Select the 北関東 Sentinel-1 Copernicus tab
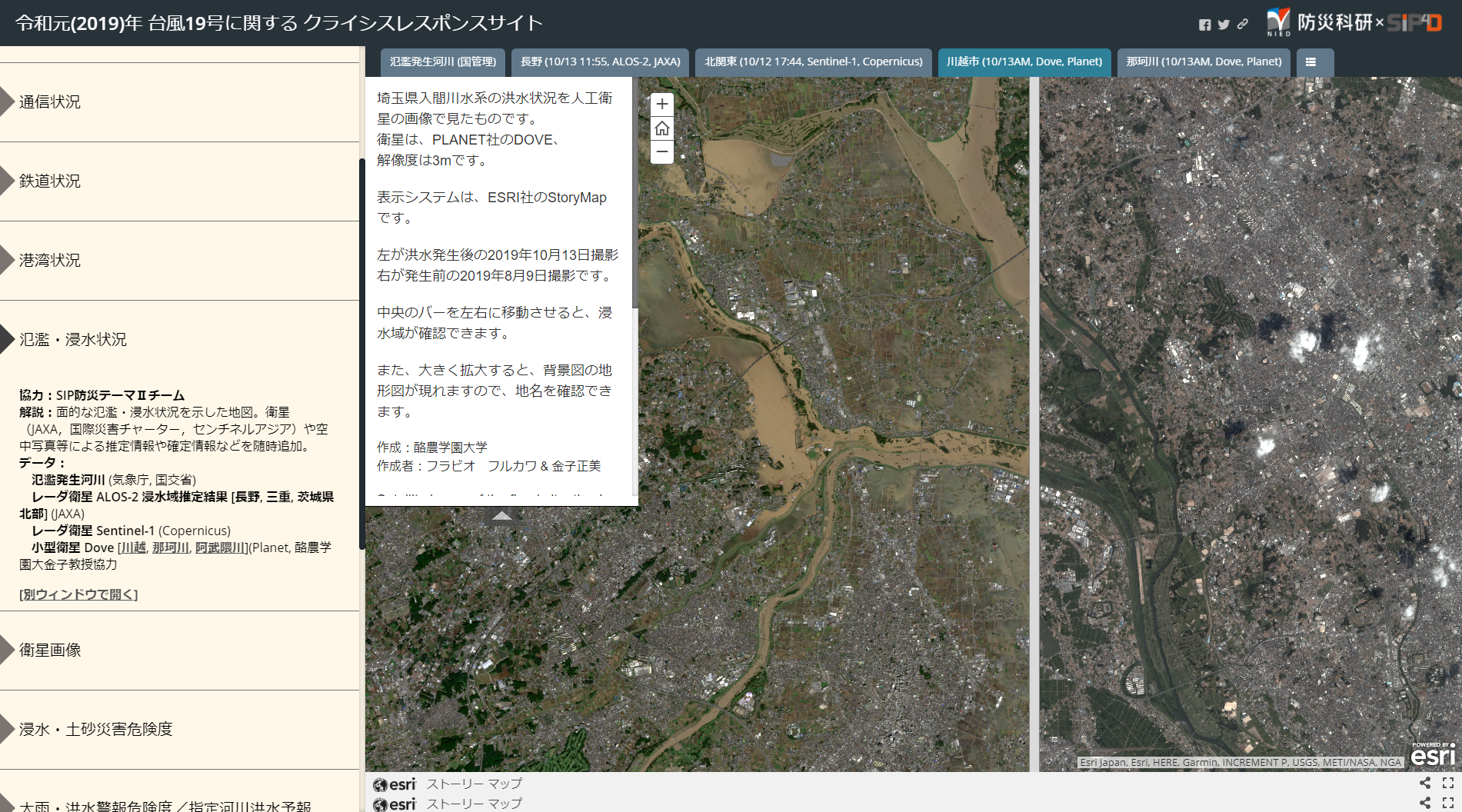 pos(813,62)
